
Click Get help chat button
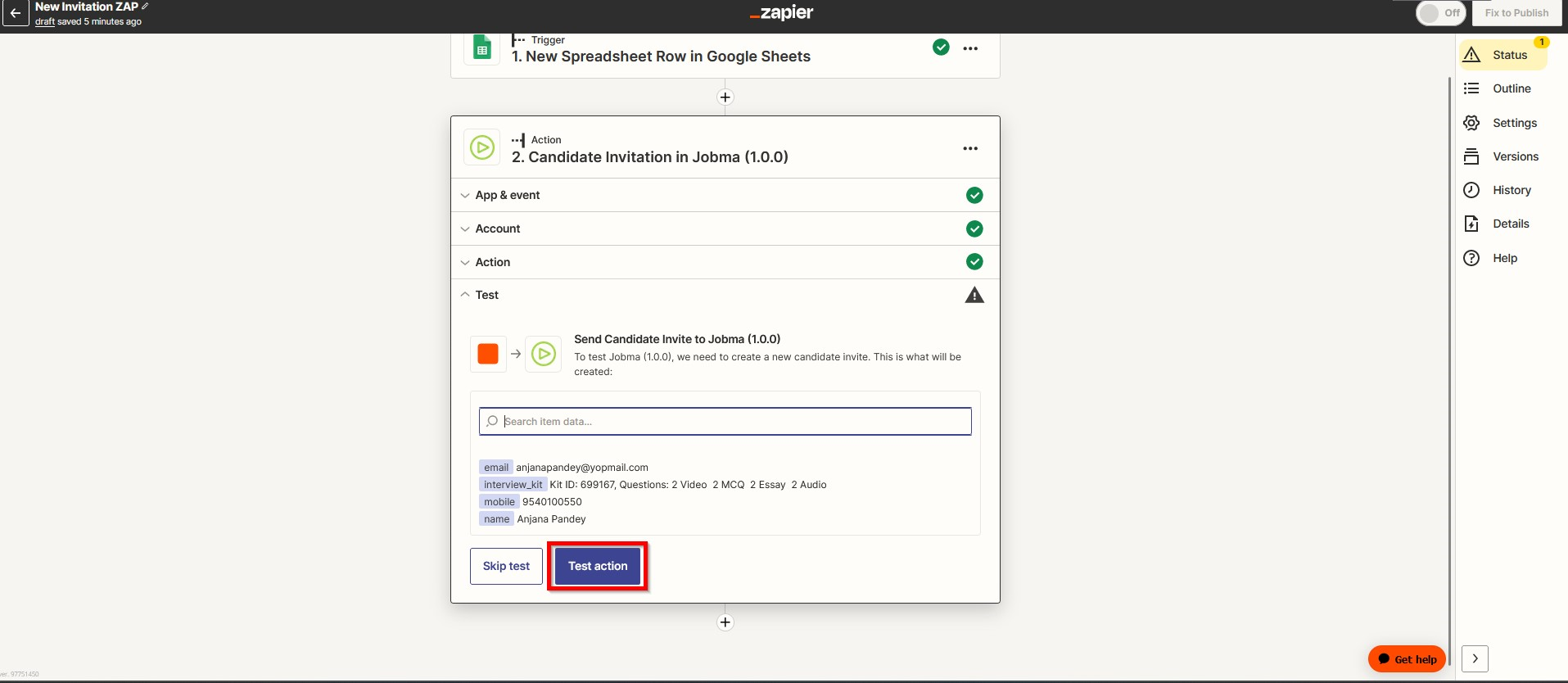(x=1408, y=659)
